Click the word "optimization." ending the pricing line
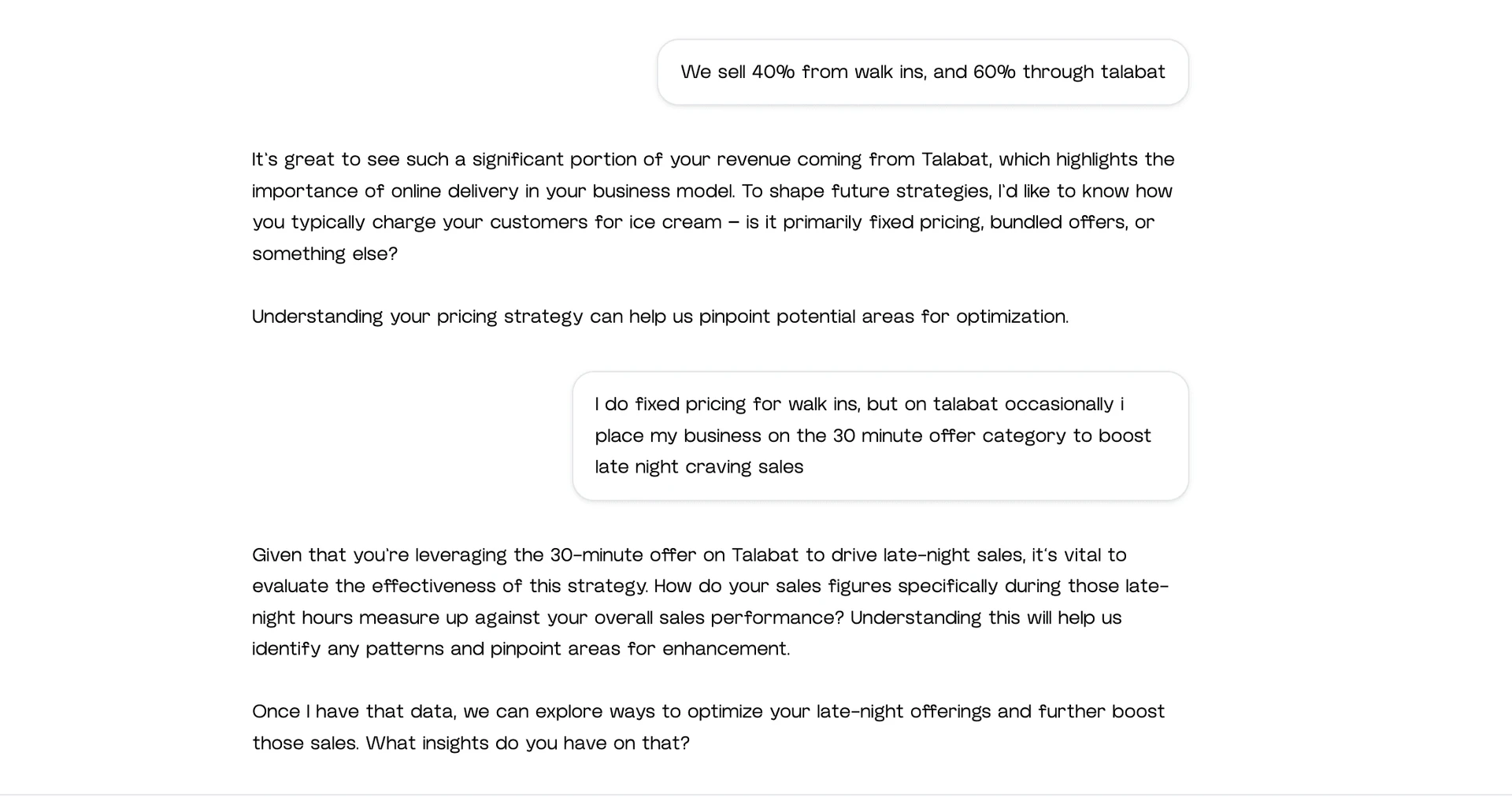 point(1012,317)
